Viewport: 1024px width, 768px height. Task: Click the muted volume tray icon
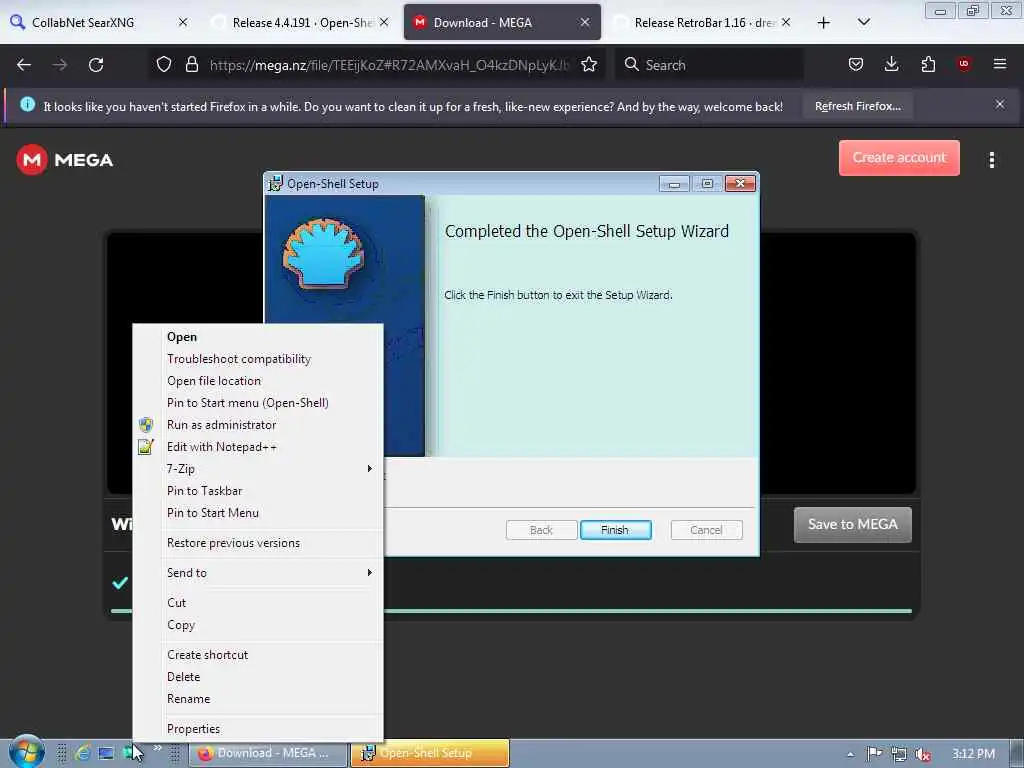point(923,754)
